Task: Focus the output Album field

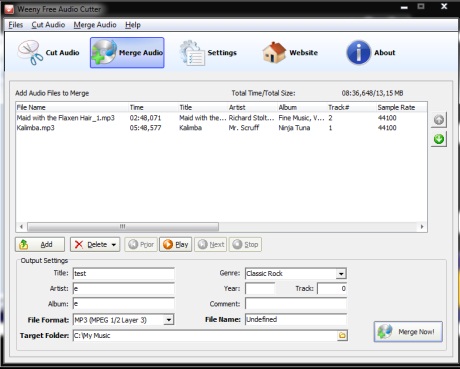Action: point(124,304)
